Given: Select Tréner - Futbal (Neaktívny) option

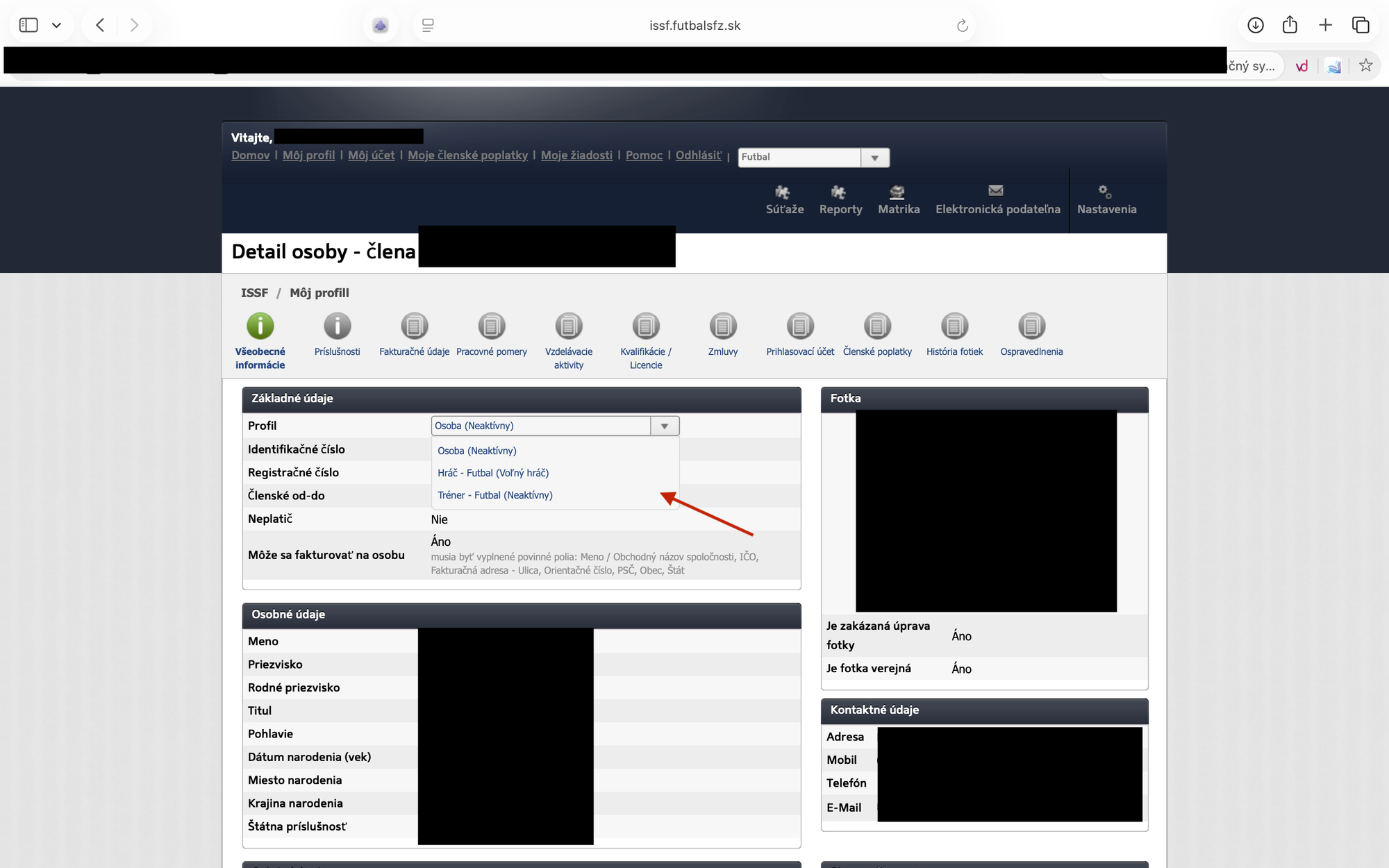Looking at the screenshot, I should click(495, 495).
